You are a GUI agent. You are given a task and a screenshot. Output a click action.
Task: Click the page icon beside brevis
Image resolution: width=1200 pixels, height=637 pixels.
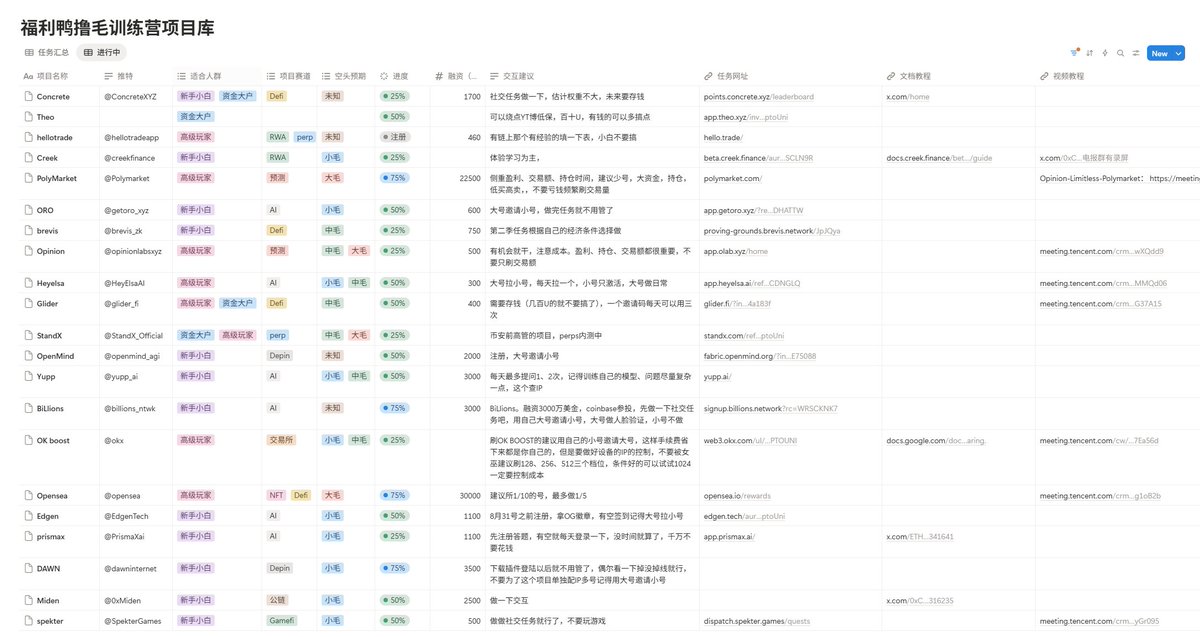pyautogui.click(x=28, y=231)
